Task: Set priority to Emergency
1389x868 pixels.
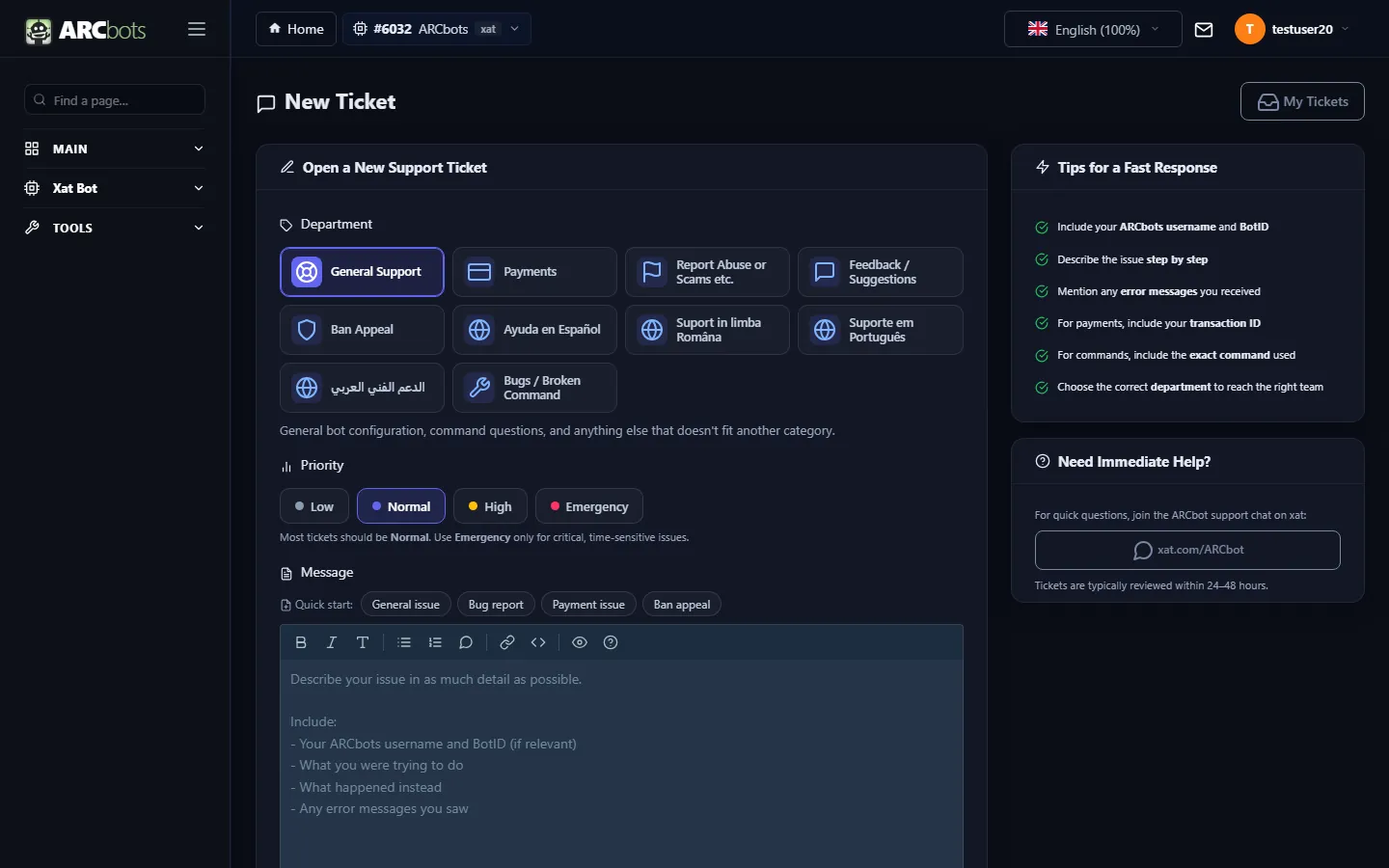Action: (x=589, y=506)
